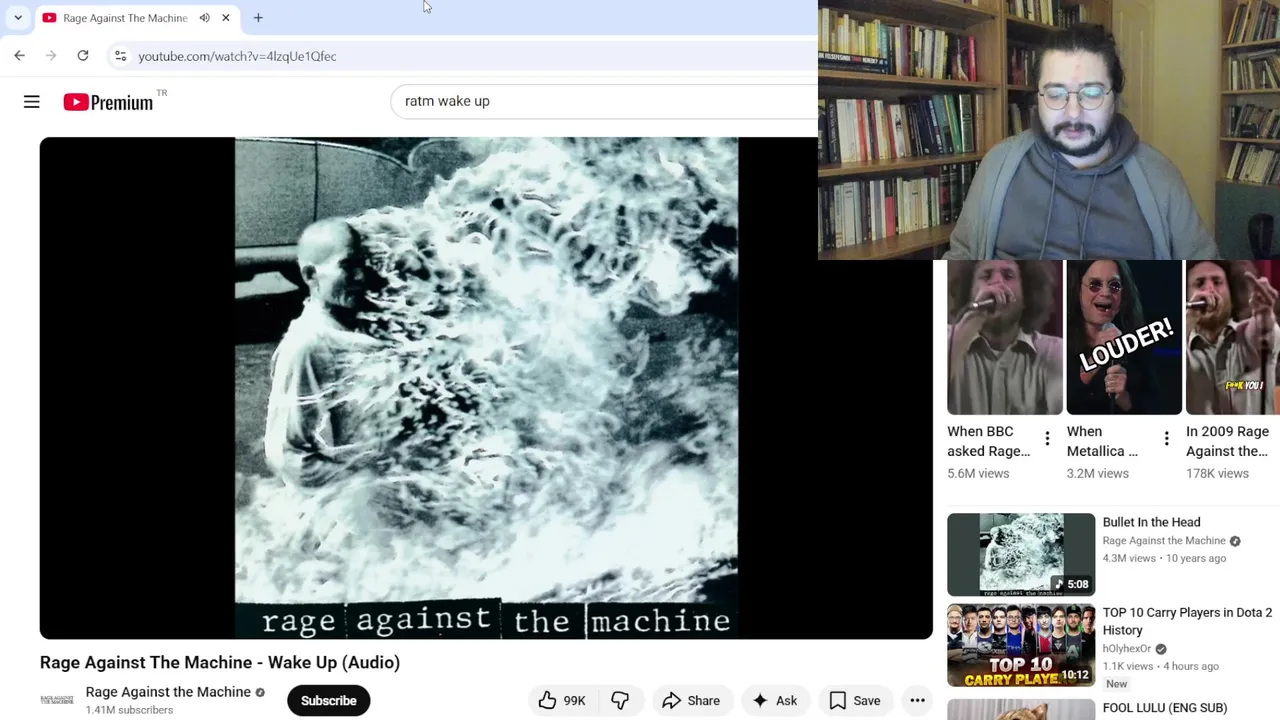The width and height of the screenshot is (1280, 720).
Task: Save the video to a playlist
Action: point(855,700)
